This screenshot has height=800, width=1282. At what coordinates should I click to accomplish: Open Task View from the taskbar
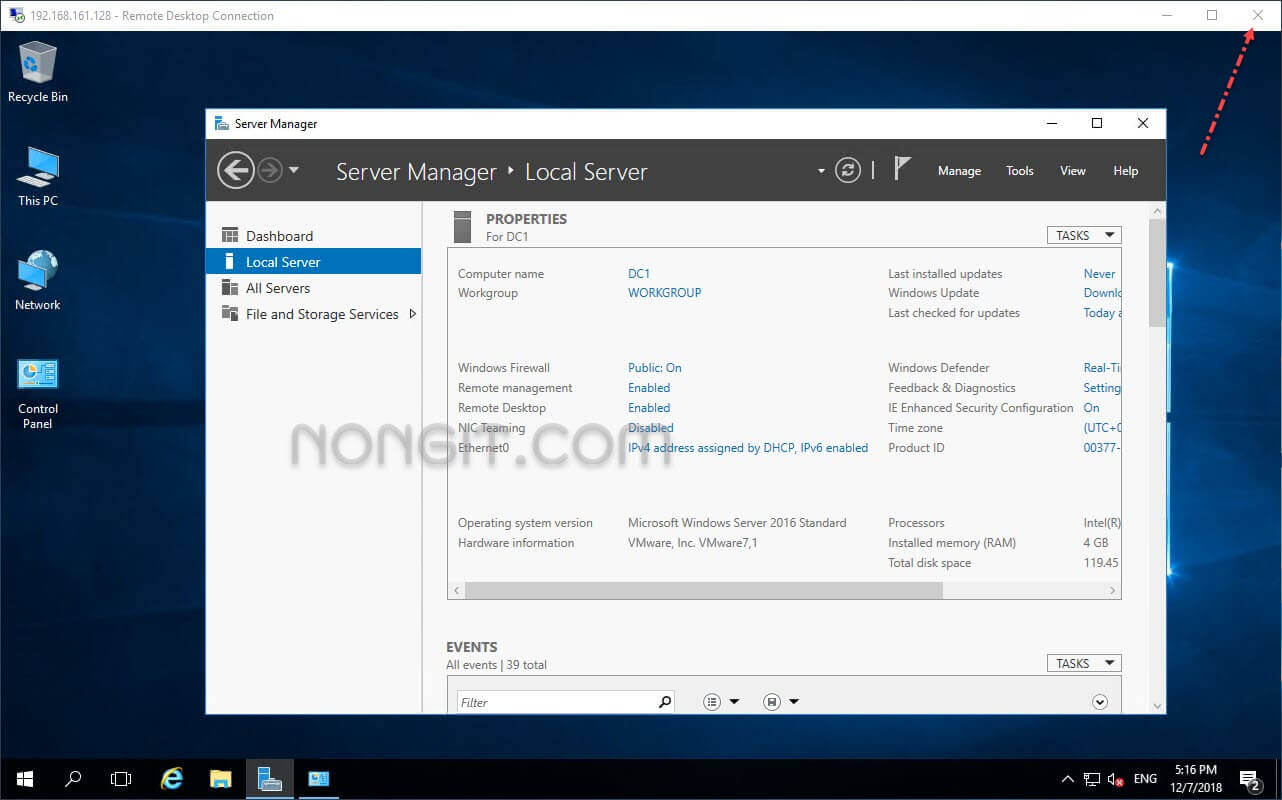[x=121, y=778]
